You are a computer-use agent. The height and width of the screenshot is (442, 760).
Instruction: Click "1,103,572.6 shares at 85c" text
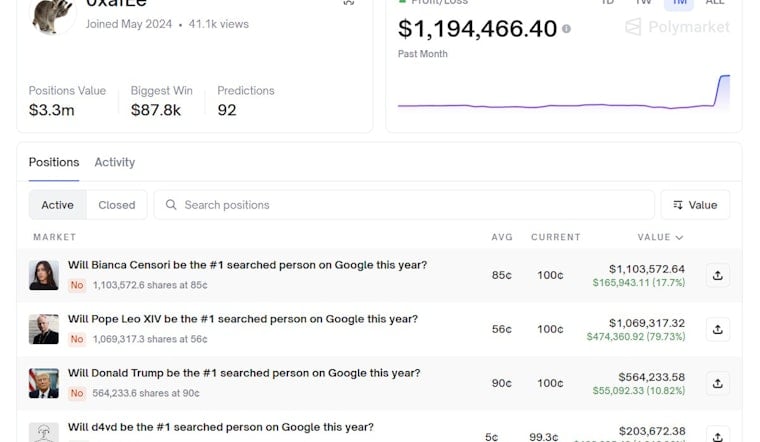[150, 285]
